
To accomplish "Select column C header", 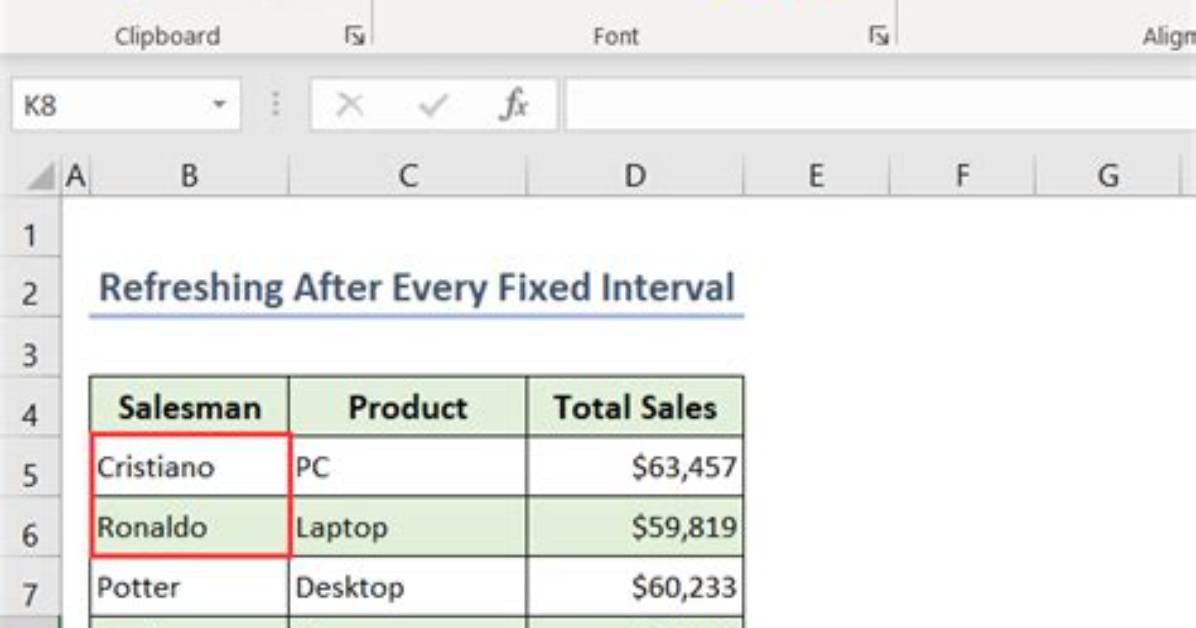I will (407, 176).
